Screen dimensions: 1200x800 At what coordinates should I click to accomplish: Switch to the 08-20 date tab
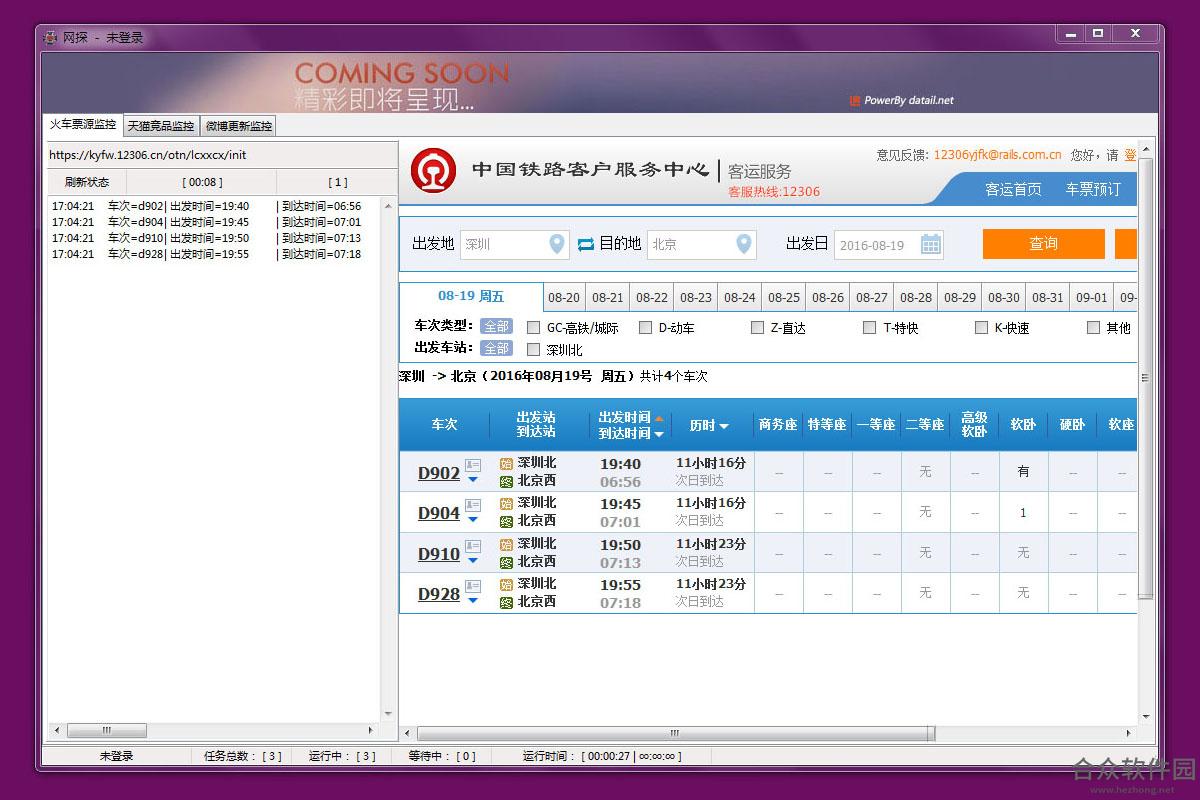click(x=564, y=298)
